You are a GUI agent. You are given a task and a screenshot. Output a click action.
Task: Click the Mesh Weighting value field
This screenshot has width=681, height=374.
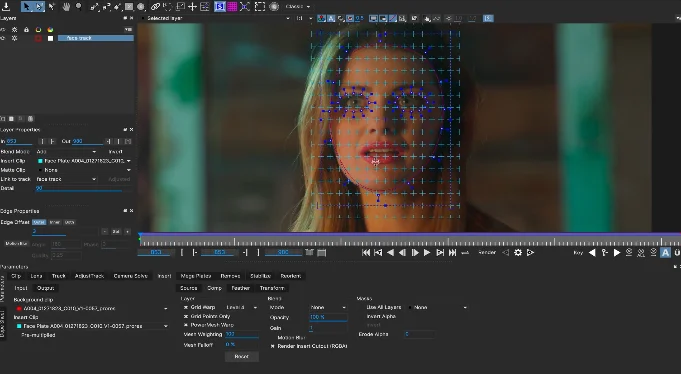241,334
